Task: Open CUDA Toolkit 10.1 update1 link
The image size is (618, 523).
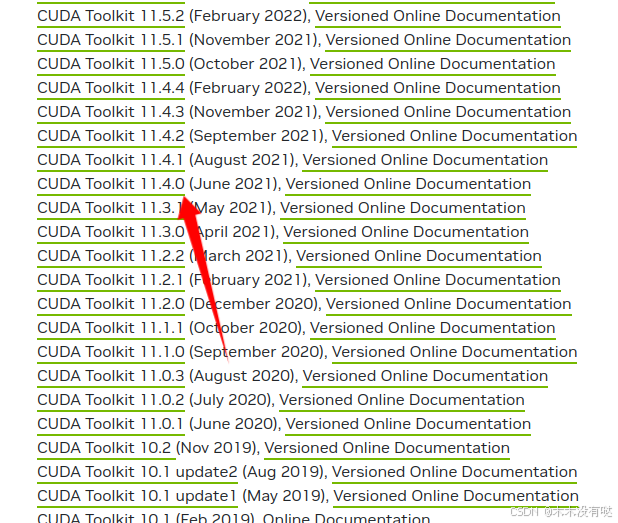Action: [137, 497]
